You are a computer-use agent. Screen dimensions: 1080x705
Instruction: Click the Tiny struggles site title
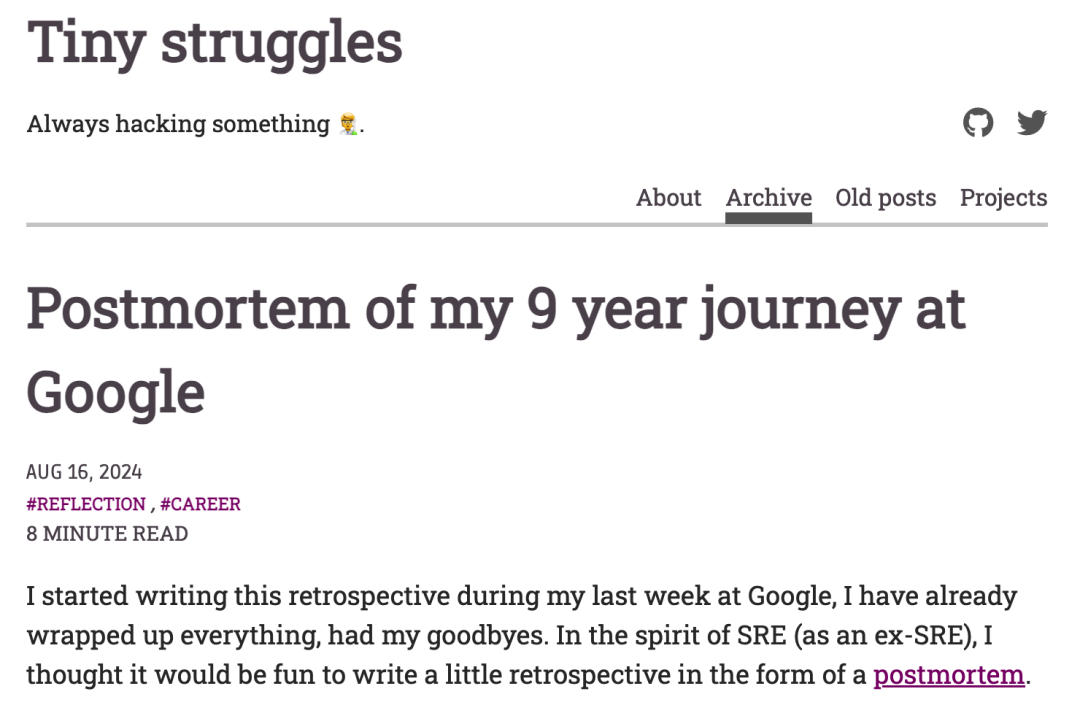click(214, 43)
